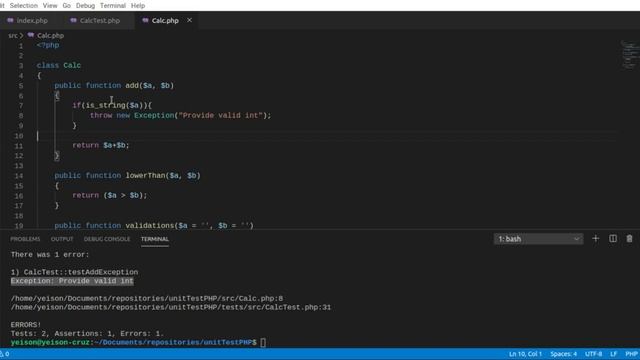This screenshot has height=360, width=640.
Task: Click the is_string($a) condition
Action: [x=114, y=105]
